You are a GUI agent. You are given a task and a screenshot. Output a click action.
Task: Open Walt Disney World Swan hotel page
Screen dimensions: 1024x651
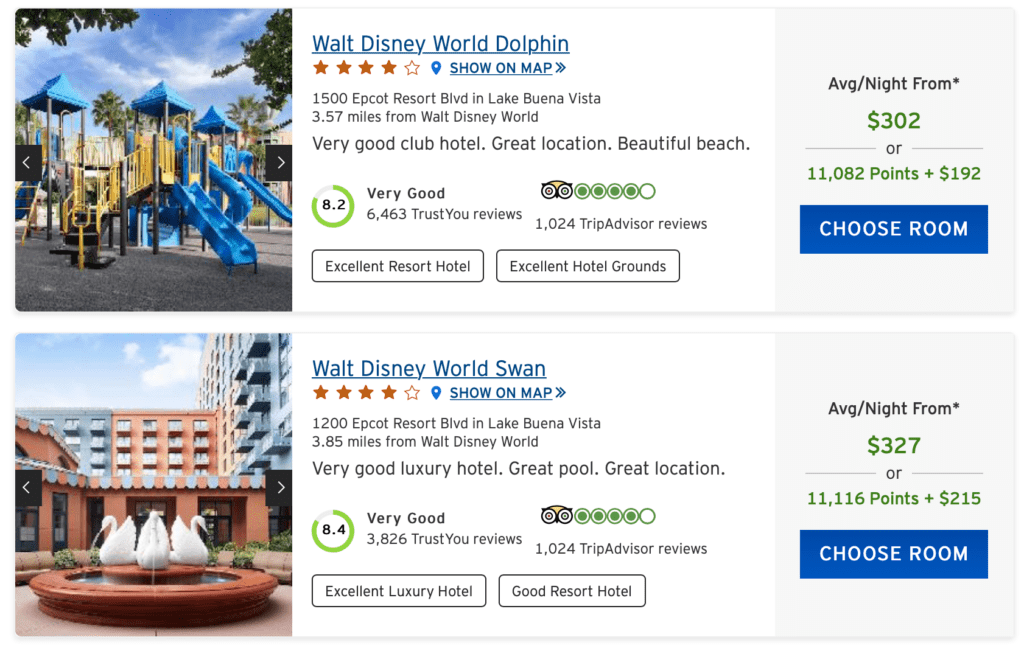(428, 369)
